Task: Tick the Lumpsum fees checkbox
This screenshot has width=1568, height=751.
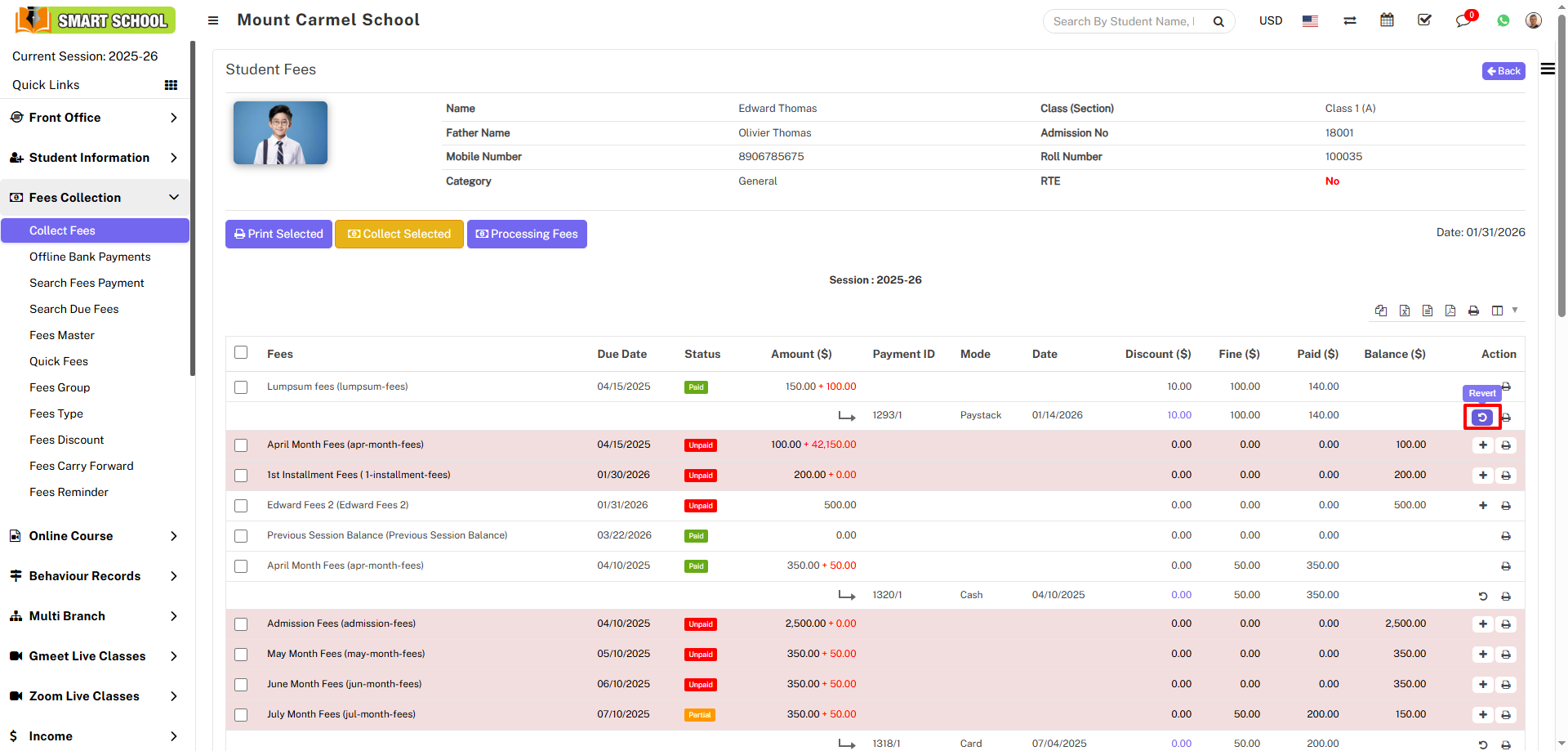Action: 241,387
